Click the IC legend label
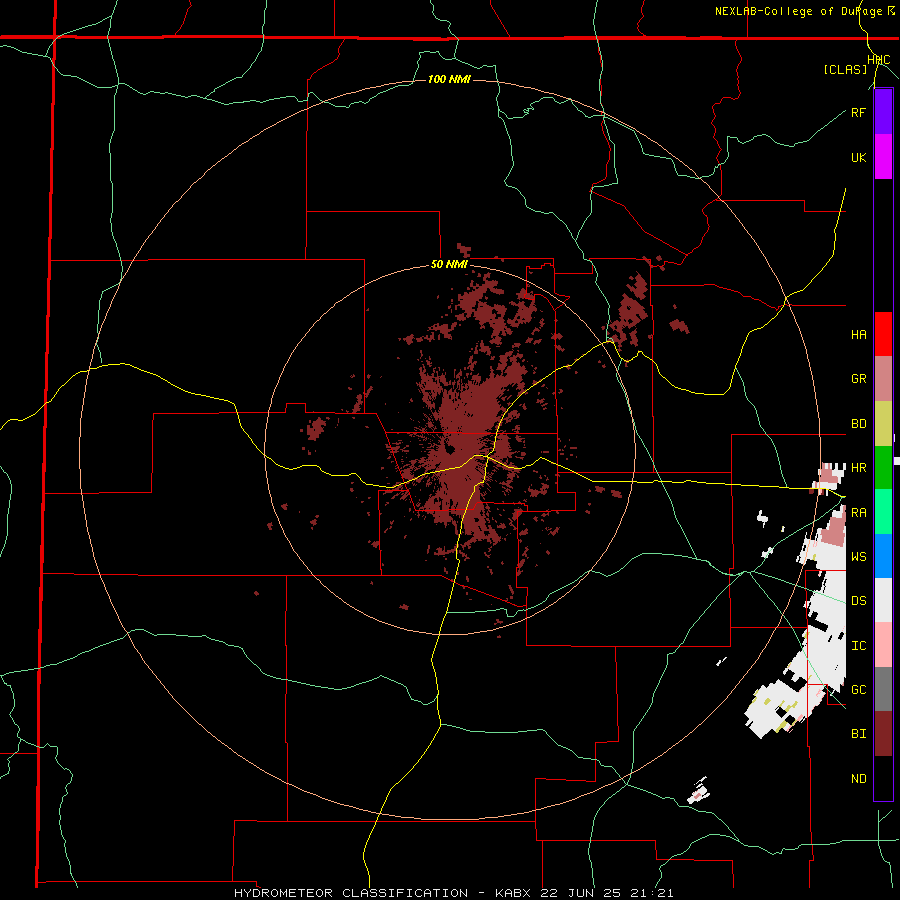Viewport: 900px width, 900px height. point(858,646)
